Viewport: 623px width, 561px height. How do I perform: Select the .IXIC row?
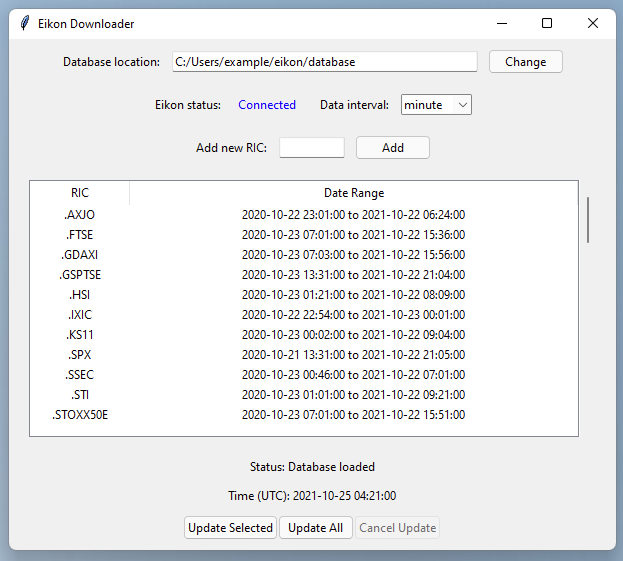[304, 315]
